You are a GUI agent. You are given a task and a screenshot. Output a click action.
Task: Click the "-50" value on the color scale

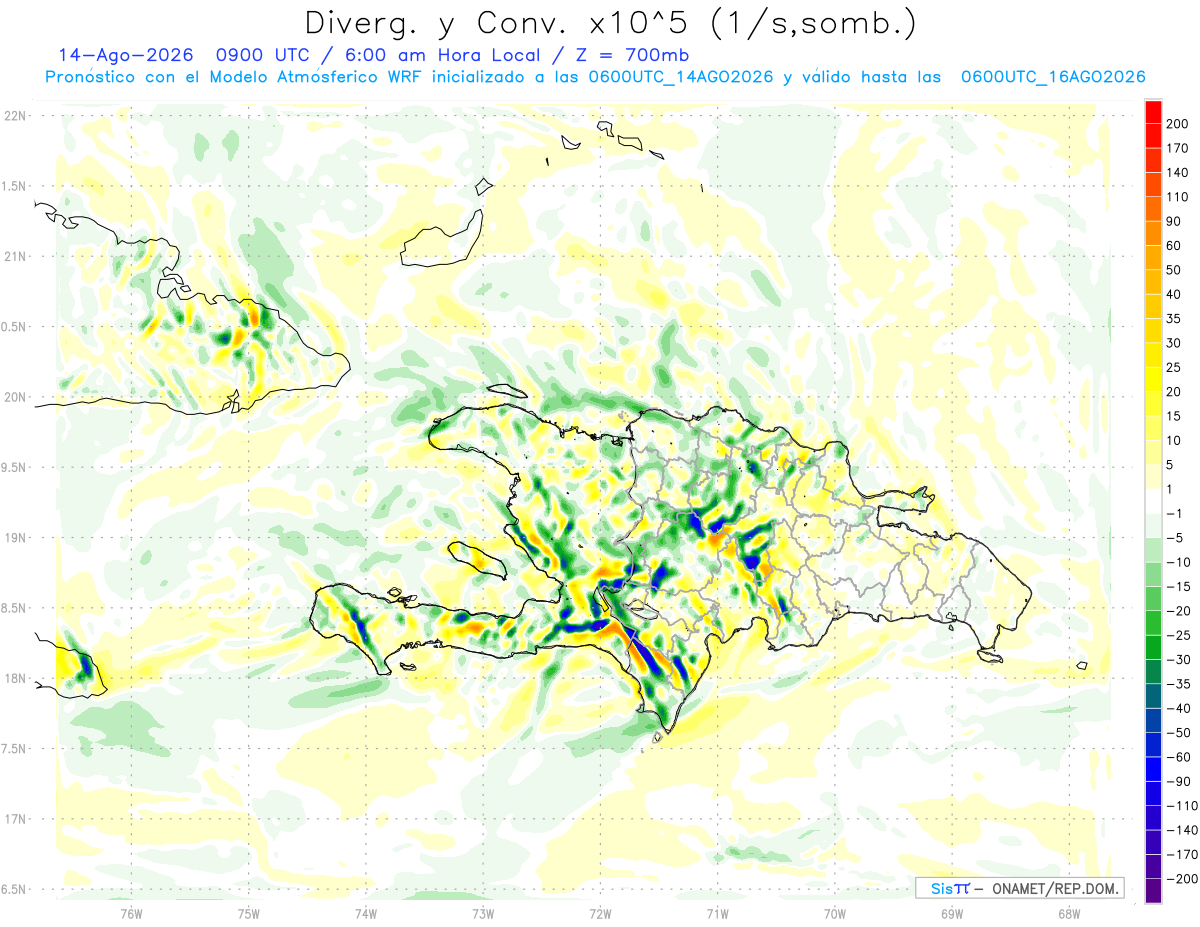[x=1177, y=733]
